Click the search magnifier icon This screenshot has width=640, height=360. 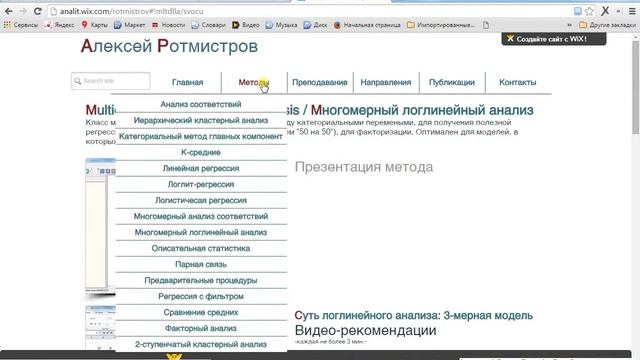tap(78, 81)
